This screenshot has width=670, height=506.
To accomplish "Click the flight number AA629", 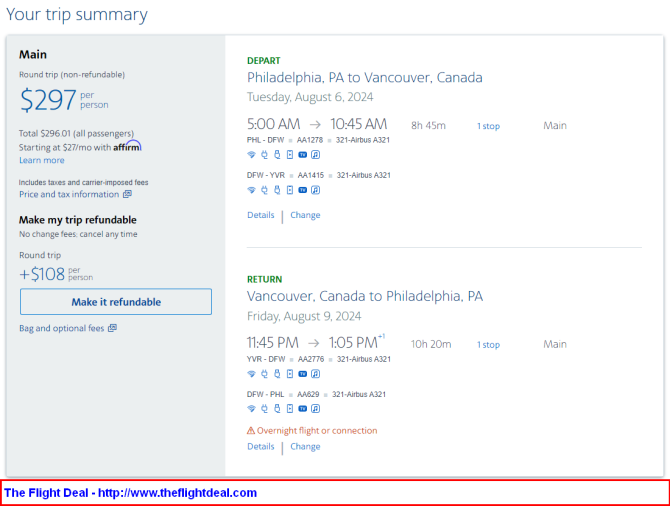I will click(x=308, y=394).
